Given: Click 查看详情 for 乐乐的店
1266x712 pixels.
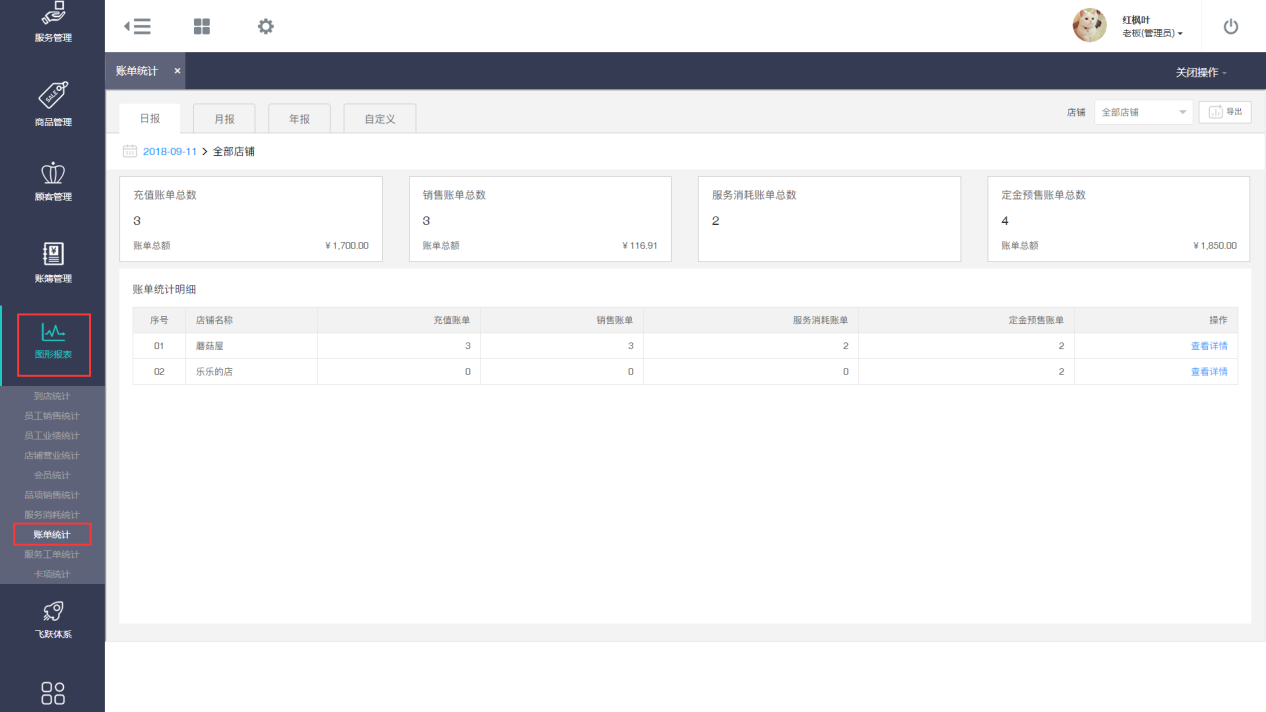Looking at the screenshot, I should 1209,372.
